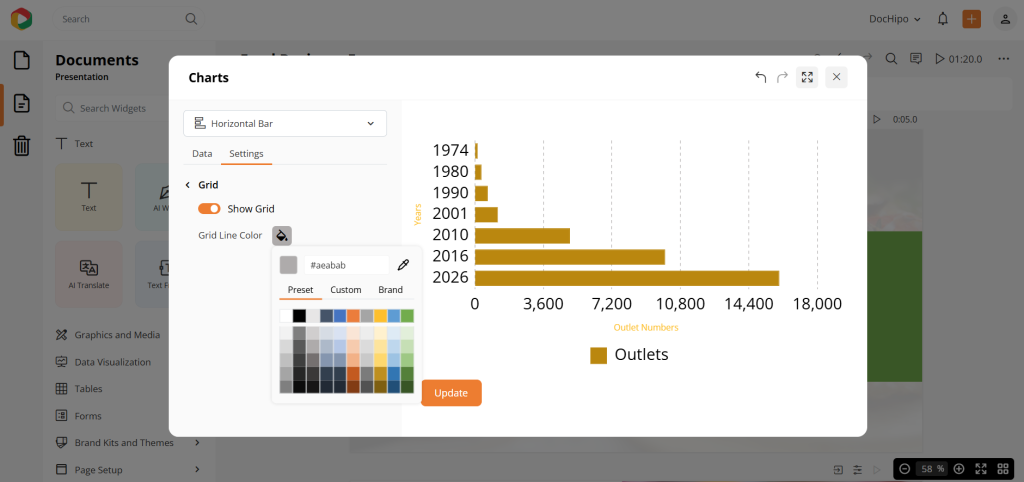Pick color with the eyedropper tool
Screen dimensions: 1024x482
tap(403, 265)
